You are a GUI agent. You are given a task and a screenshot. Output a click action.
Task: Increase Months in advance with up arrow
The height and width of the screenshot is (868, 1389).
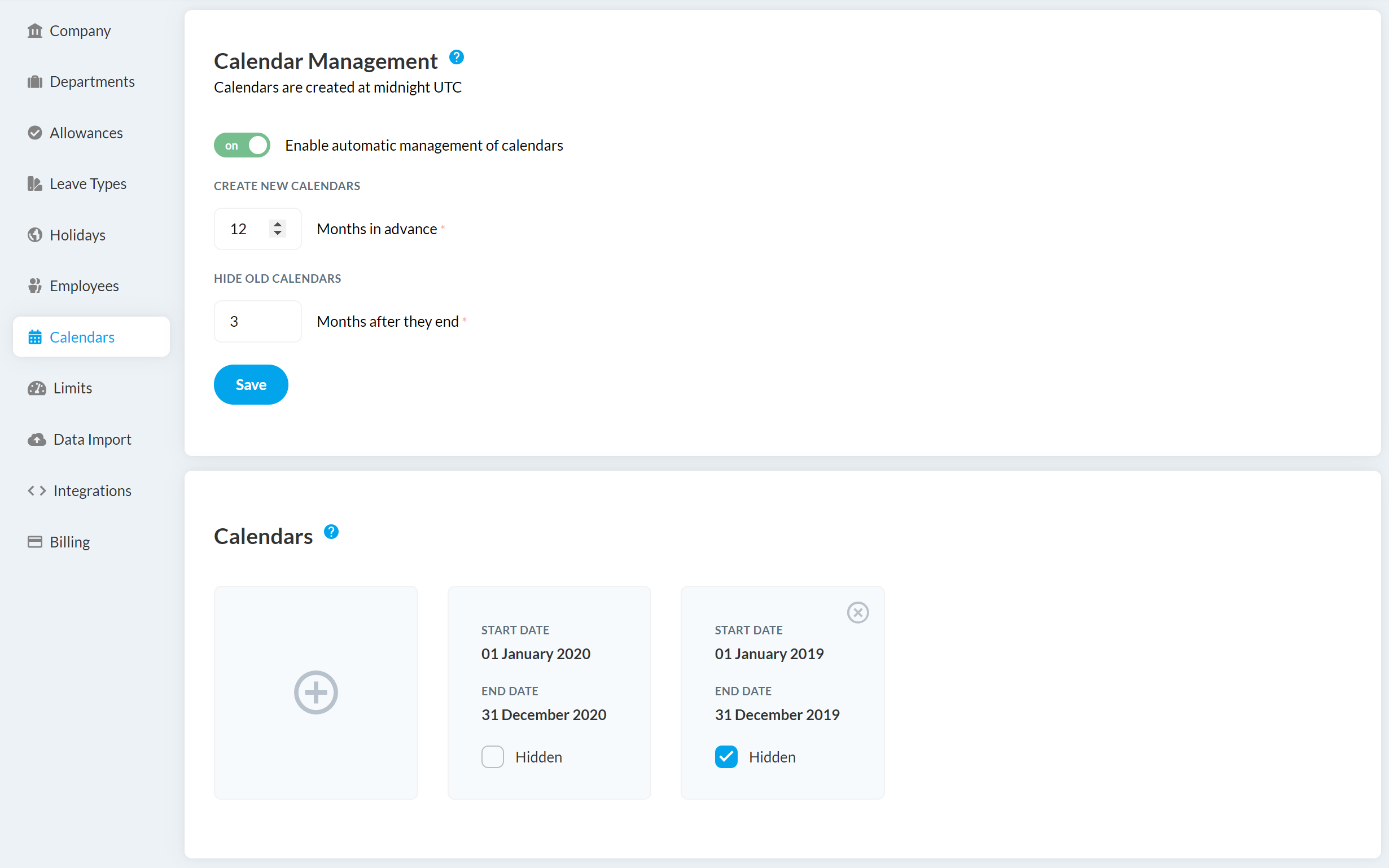click(278, 225)
